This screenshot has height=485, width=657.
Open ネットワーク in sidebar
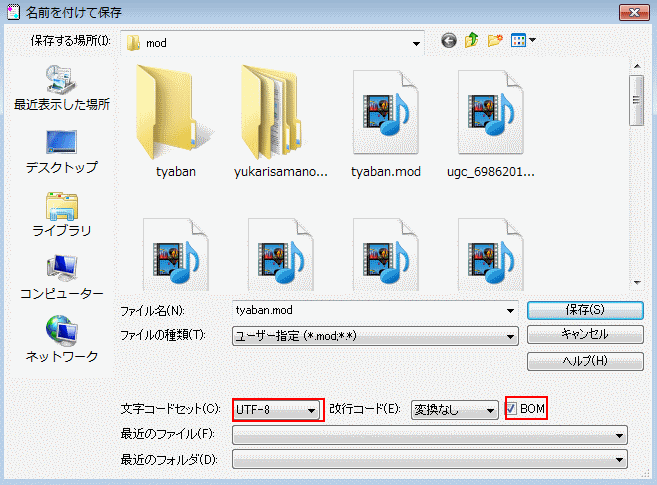[62, 339]
